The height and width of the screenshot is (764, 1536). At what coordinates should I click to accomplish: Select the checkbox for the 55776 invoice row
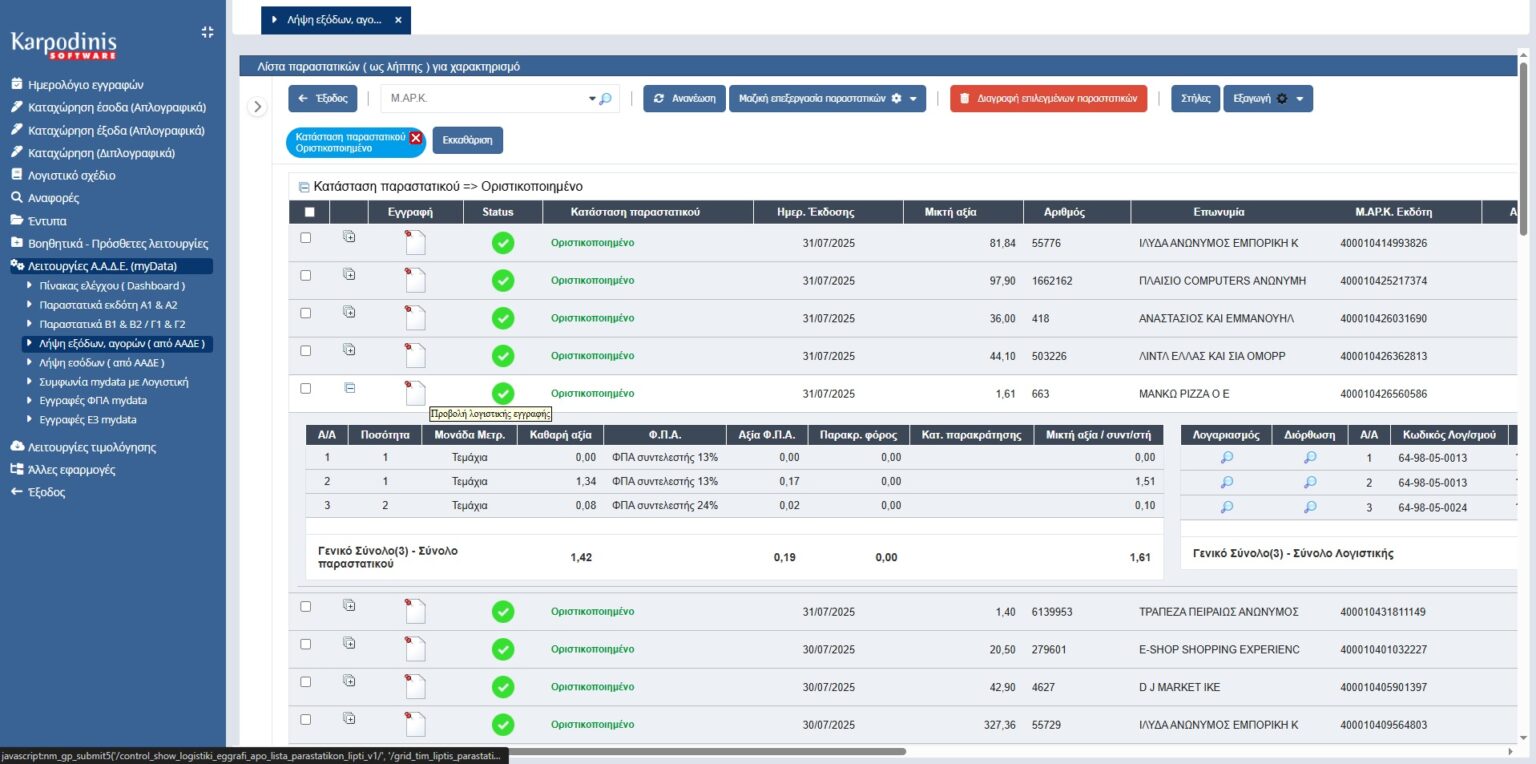click(306, 238)
